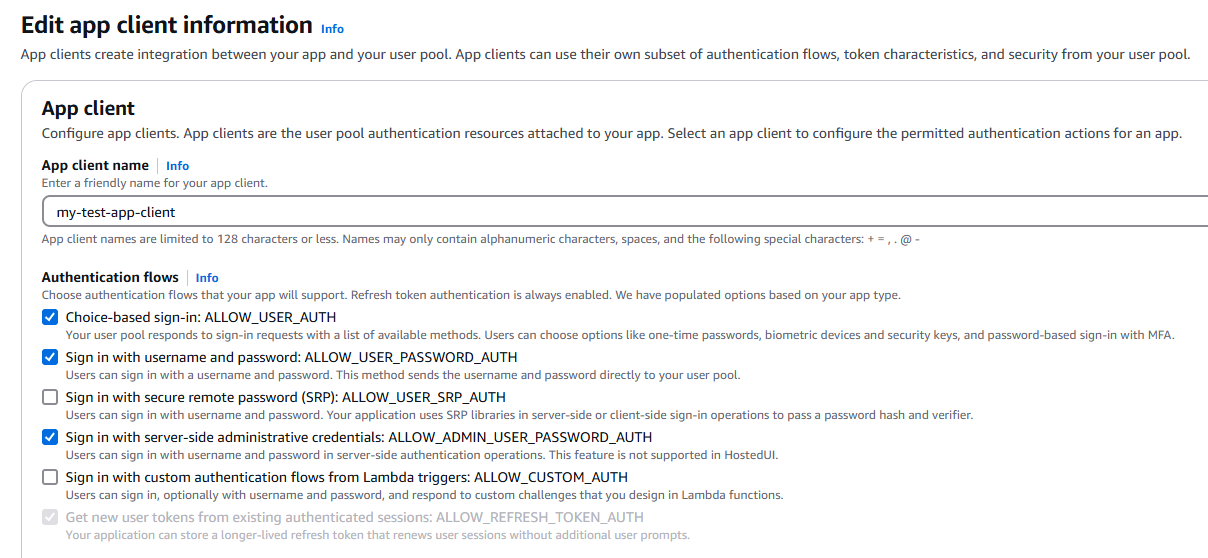
Task: Click the 'App client name' field label
Action: click(x=95, y=165)
